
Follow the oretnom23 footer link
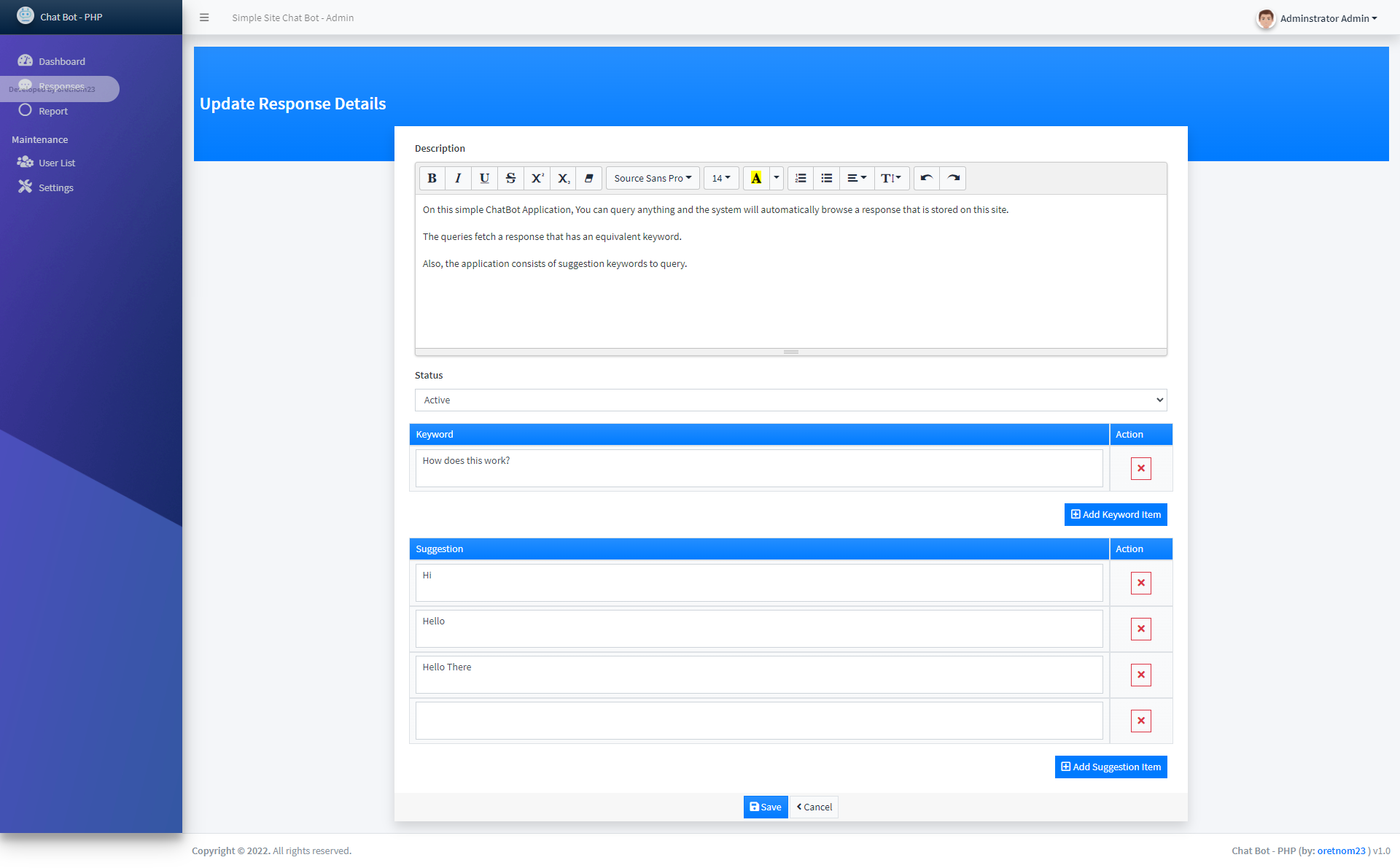pyautogui.click(x=1341, y=850)
